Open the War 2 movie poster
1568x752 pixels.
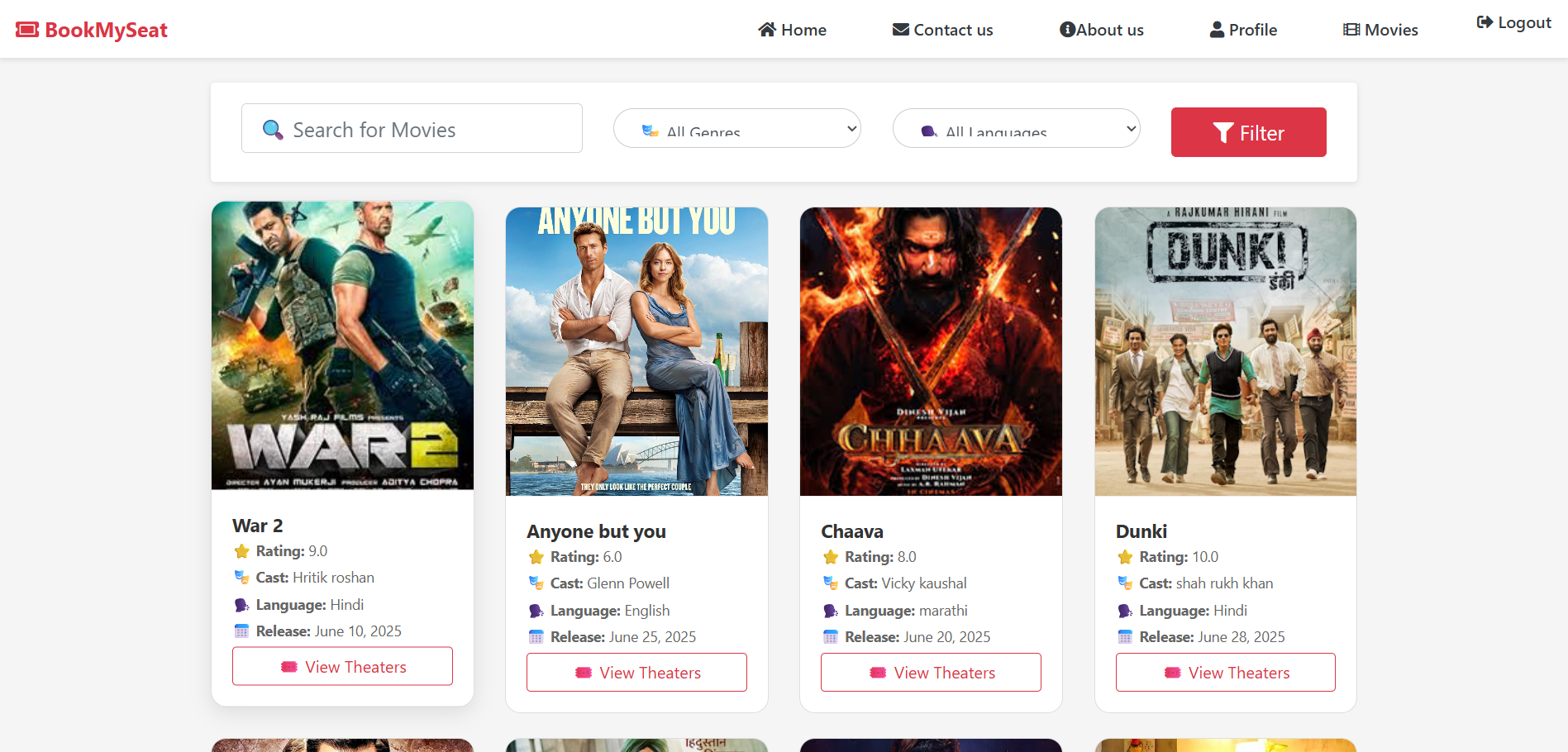pyautogui.click(x=342, y=345)
